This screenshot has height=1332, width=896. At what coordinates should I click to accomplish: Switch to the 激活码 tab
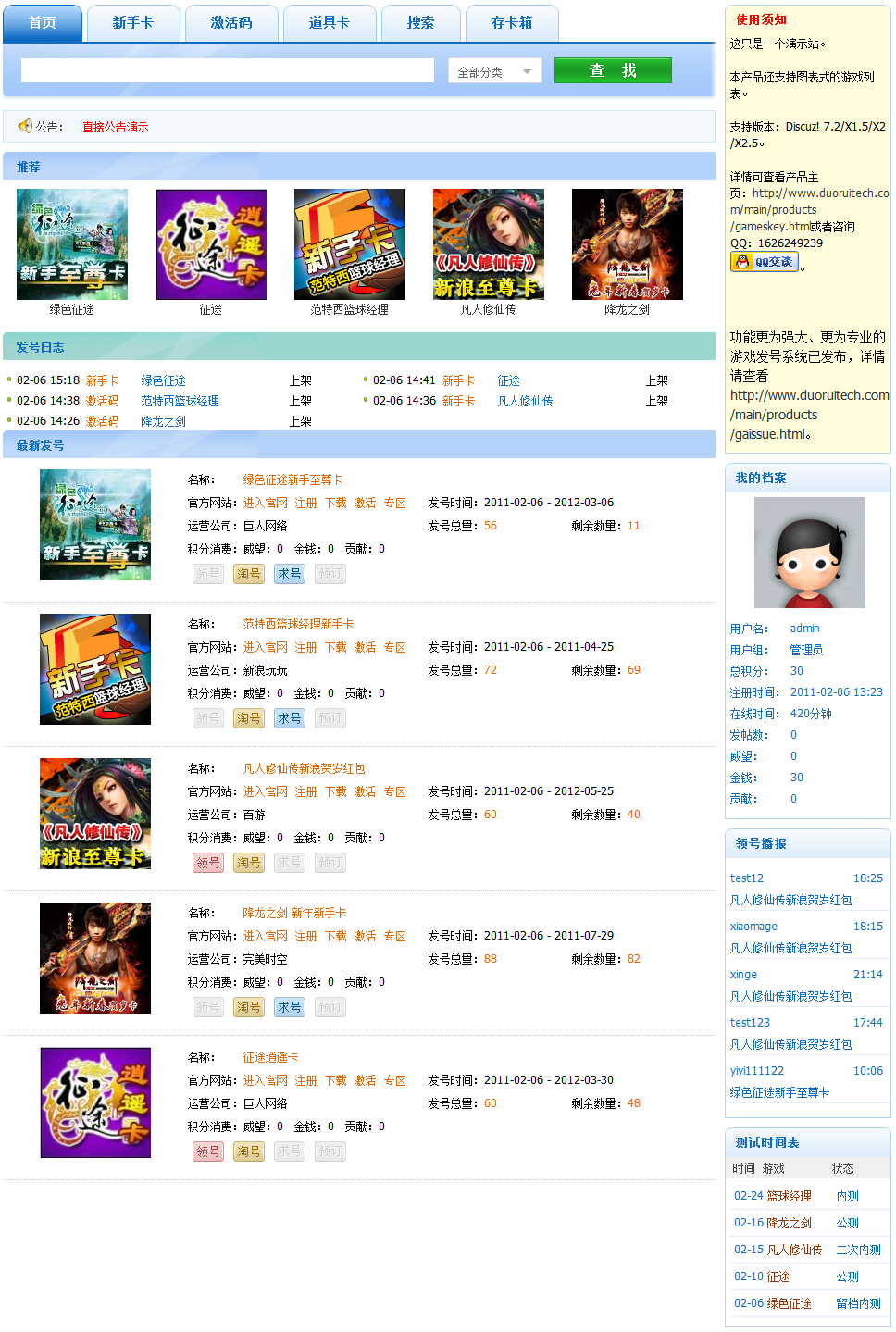[x=231, y=23]
